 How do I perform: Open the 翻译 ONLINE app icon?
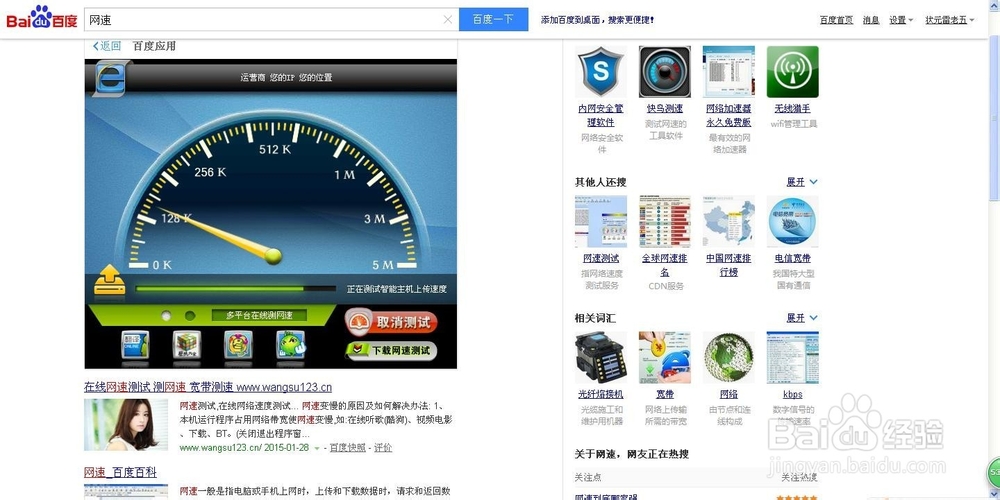(135, 345)
